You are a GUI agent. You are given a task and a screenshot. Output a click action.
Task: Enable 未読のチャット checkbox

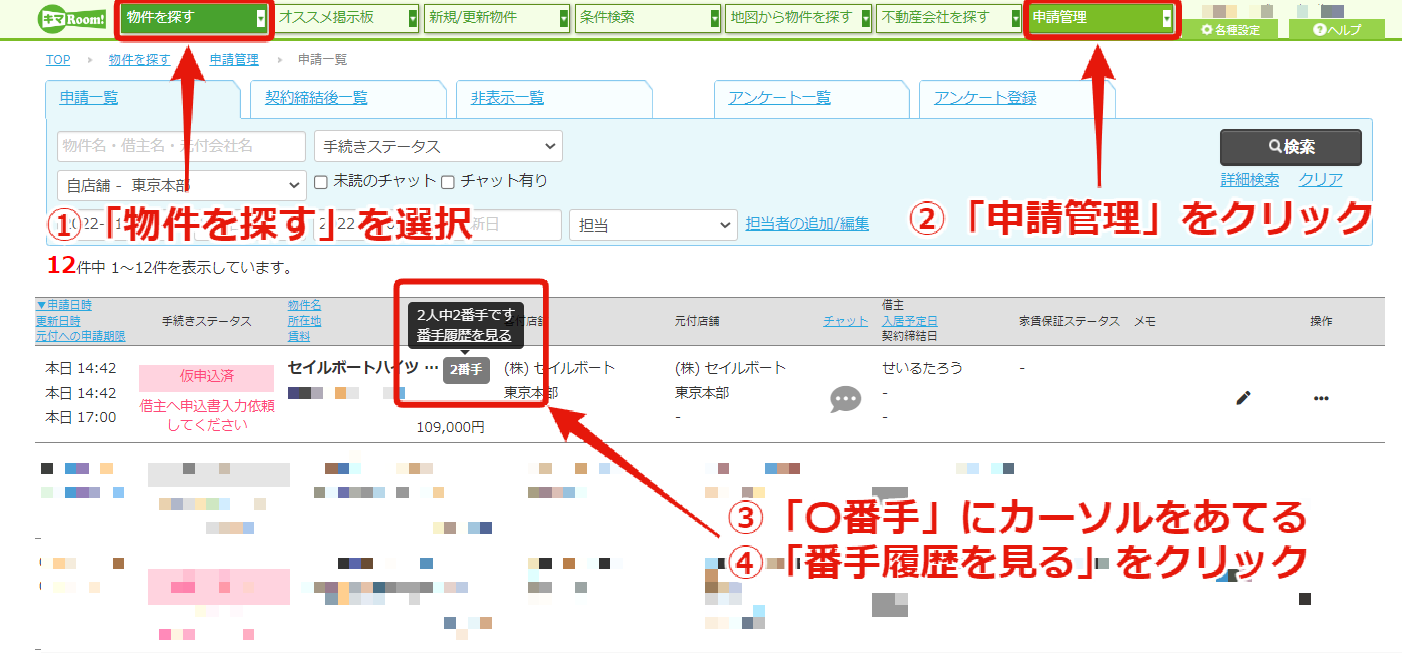(x=321, y=182)
